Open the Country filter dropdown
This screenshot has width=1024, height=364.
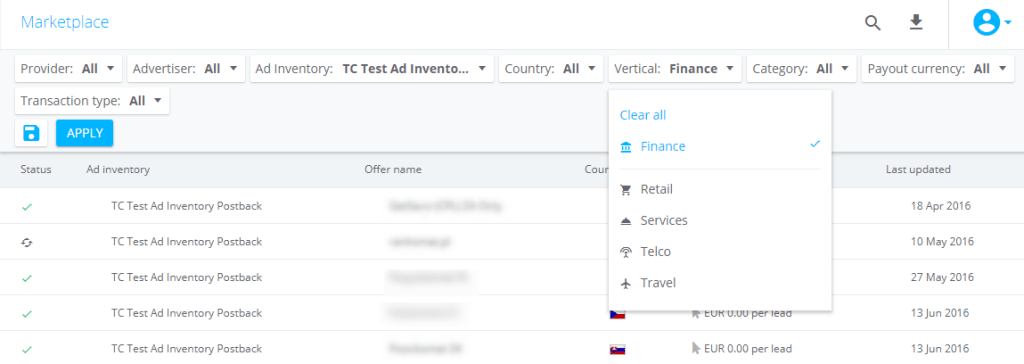551,69
